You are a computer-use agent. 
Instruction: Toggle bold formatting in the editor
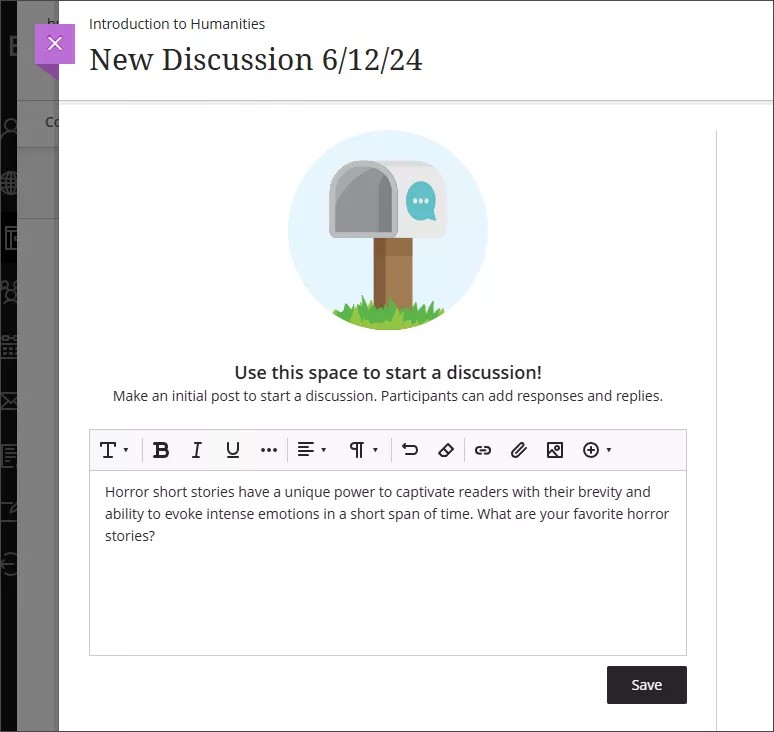[x=161, y=450]
